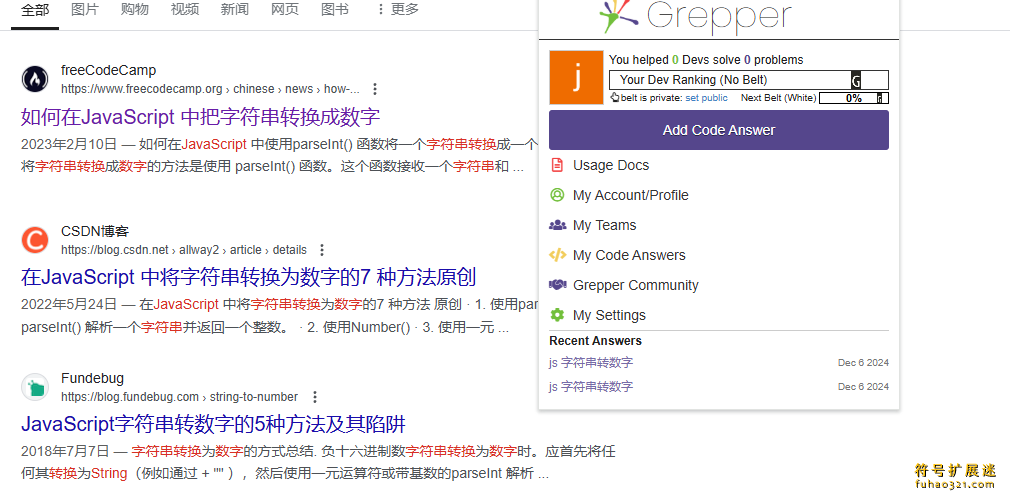This screenshot has width=1010, height=499.
Task: Click the orange 'j' profile avatar
Action: [576, 78]
